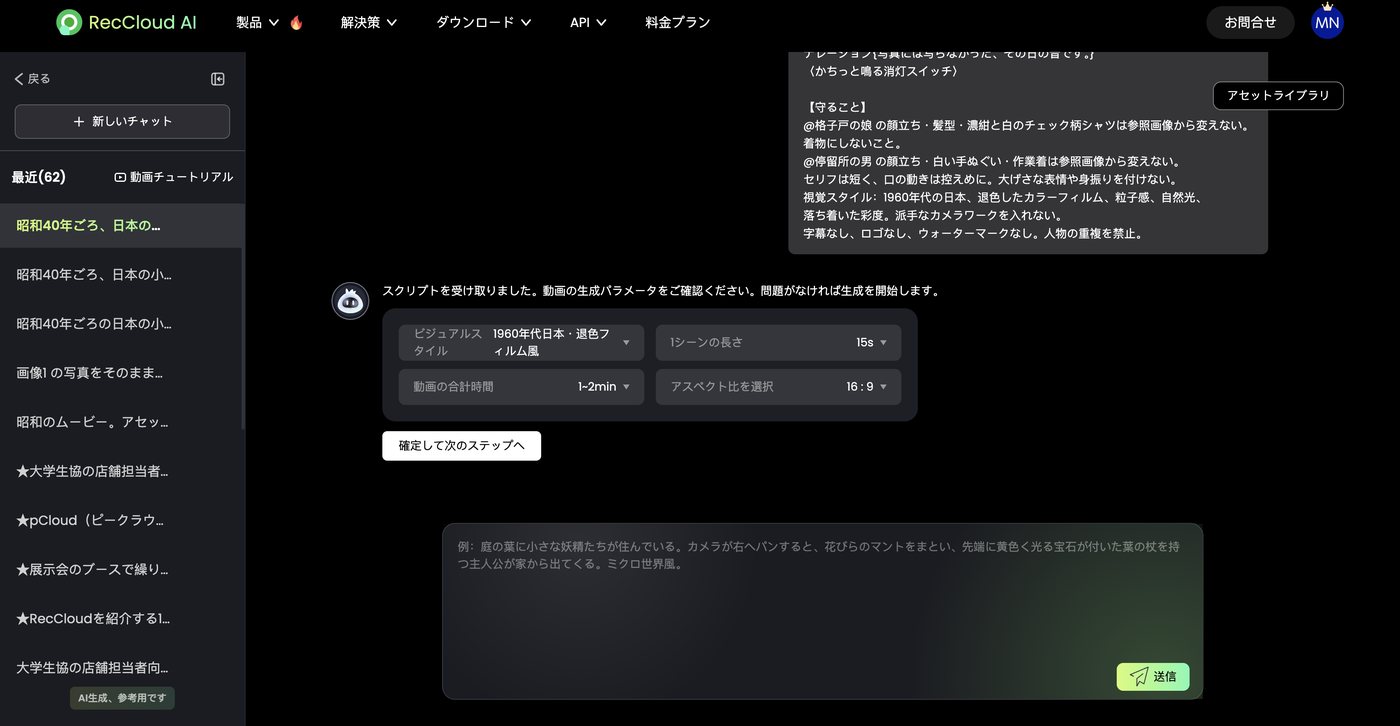Open the アセットライブラリ
The width and height of the screenshot is (1400, 726).
[1278, 96]
